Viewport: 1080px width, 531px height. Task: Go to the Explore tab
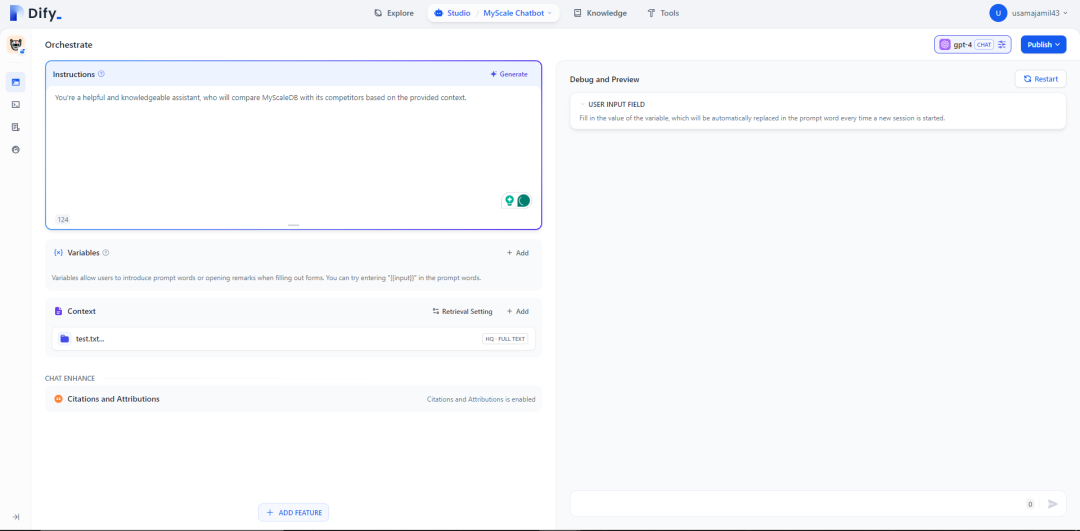tap(393, 13)
